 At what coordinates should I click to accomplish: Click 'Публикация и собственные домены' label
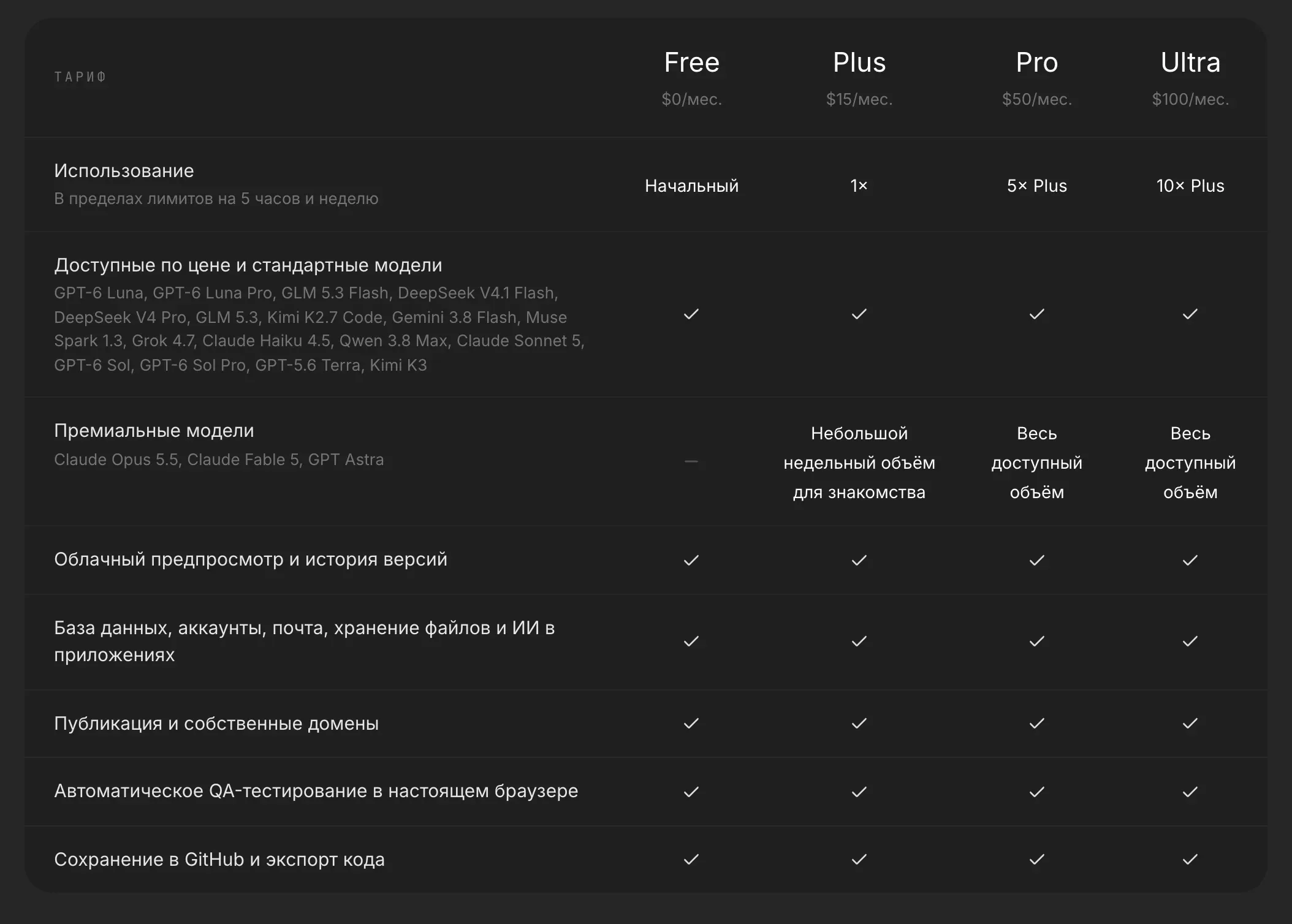(x=216, y=724)
